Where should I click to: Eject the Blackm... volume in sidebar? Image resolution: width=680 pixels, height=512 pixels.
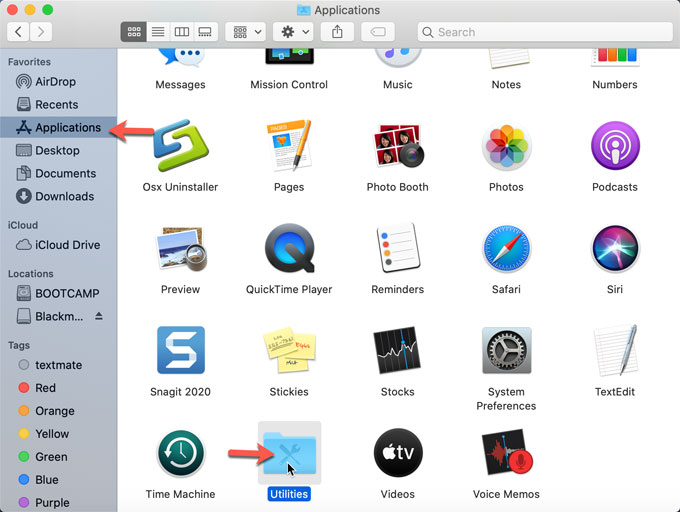coord(98,316)
